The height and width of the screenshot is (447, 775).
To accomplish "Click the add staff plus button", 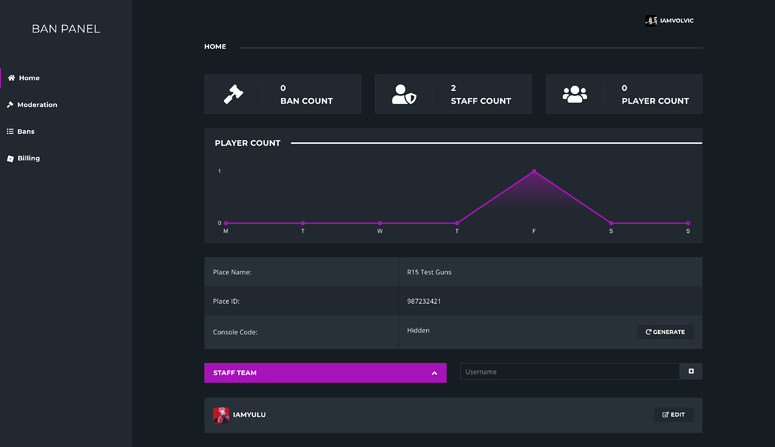I will pyautogui.click(x=691, y=371).
